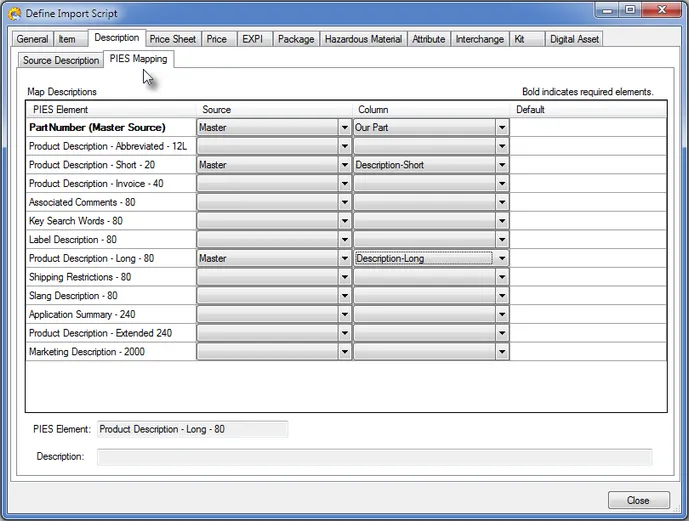Image resolution: width=689 pixels, height=521 pixels.
Task: Maximize the Define Import Script window
Action: click(630, 10)
